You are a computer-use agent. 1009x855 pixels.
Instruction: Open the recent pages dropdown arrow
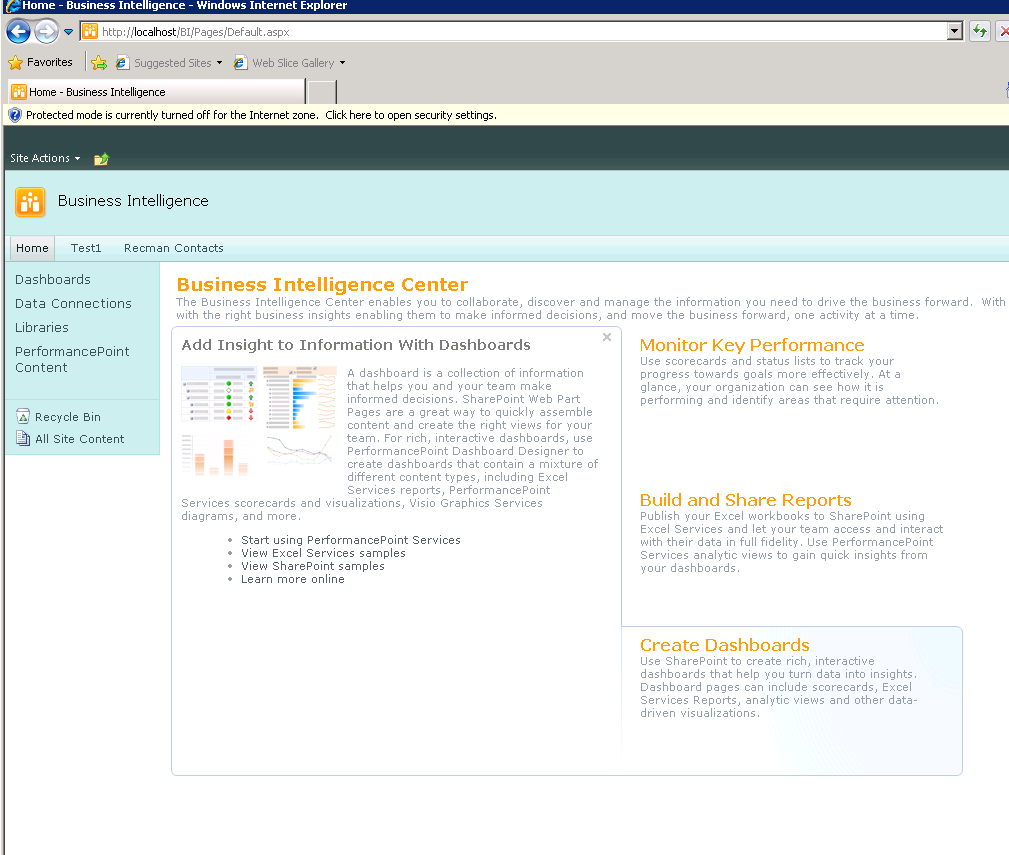[68, 32]
